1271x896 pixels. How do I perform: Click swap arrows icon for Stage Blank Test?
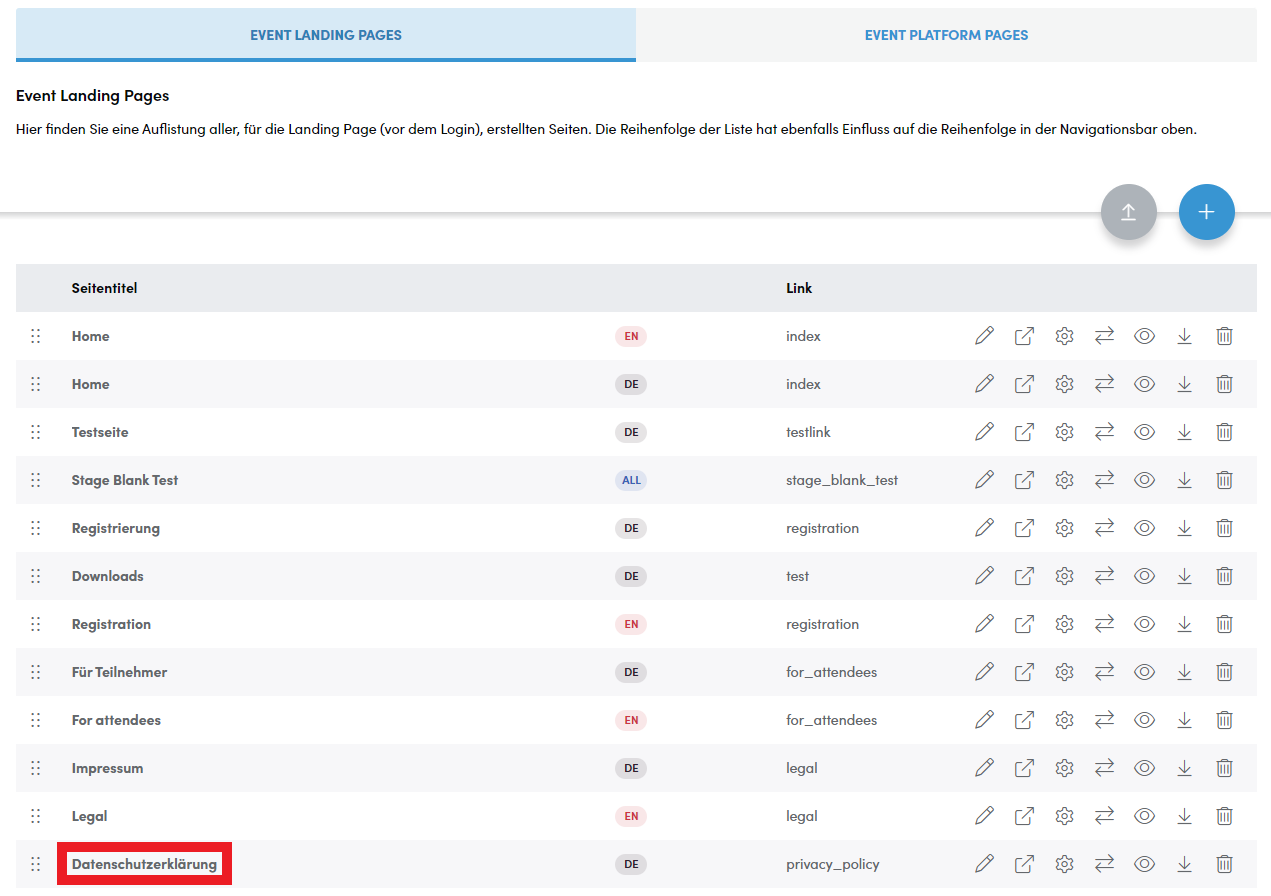pos(1104,480)
